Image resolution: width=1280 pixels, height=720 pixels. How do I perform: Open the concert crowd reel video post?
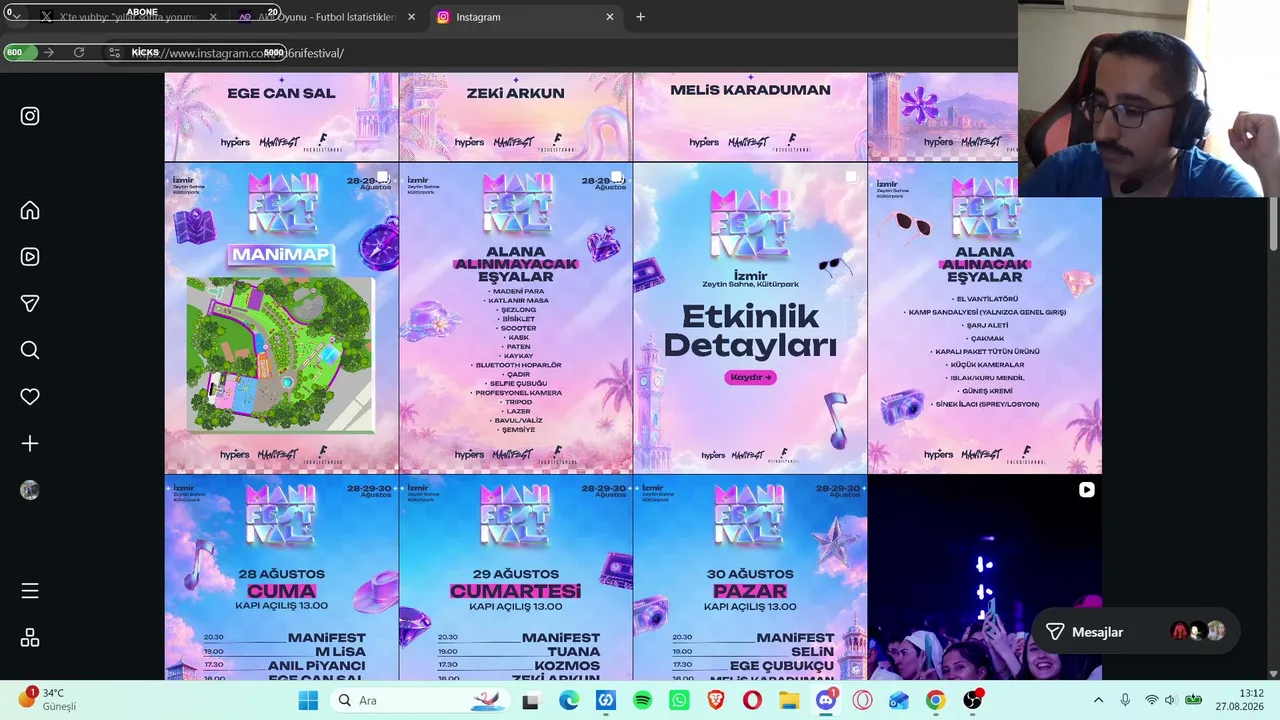985,578
